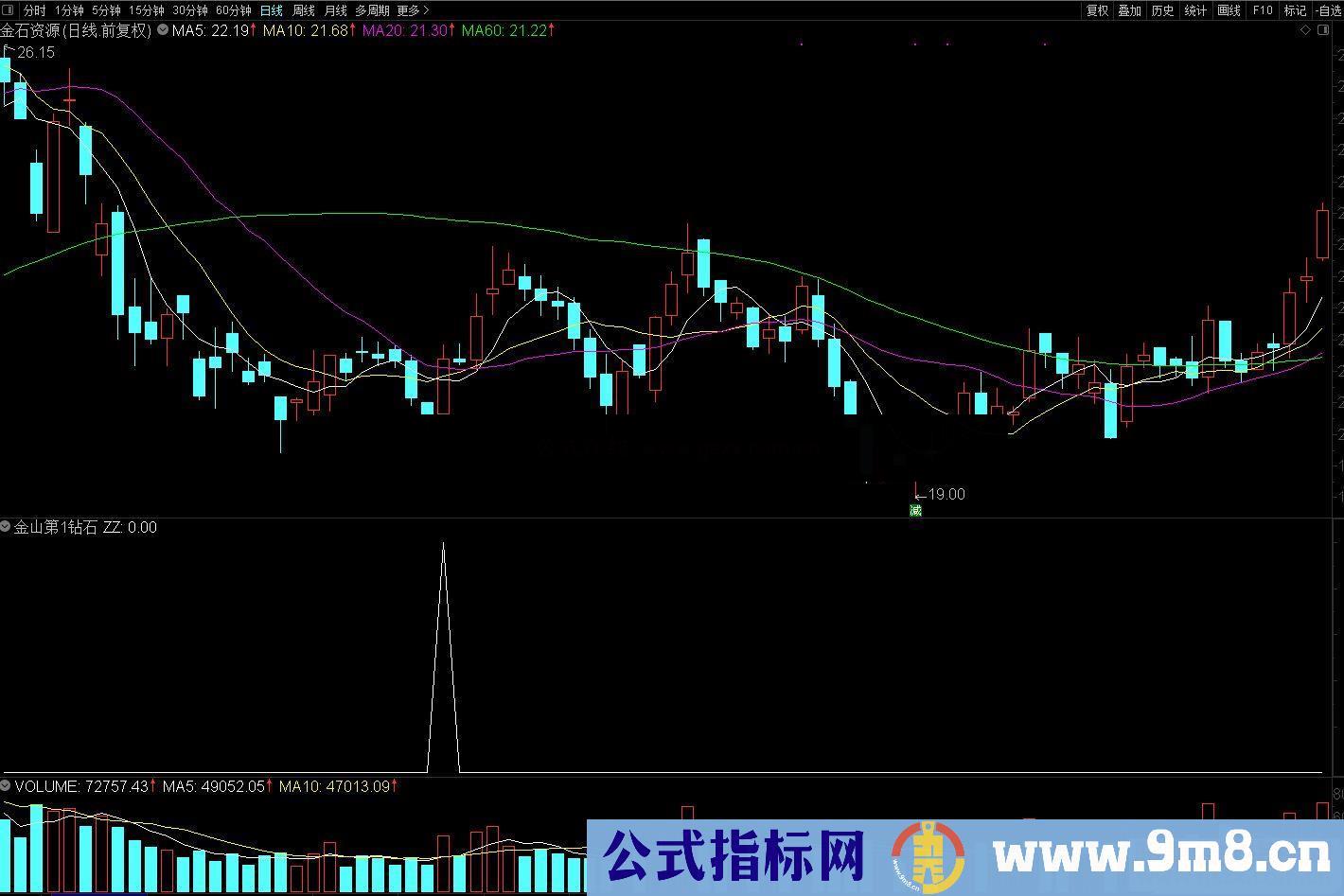Viewport: 1344px width, 896px height.
Task: Click the white spike in 金山第1钻石 indicator
Action: 443,658
